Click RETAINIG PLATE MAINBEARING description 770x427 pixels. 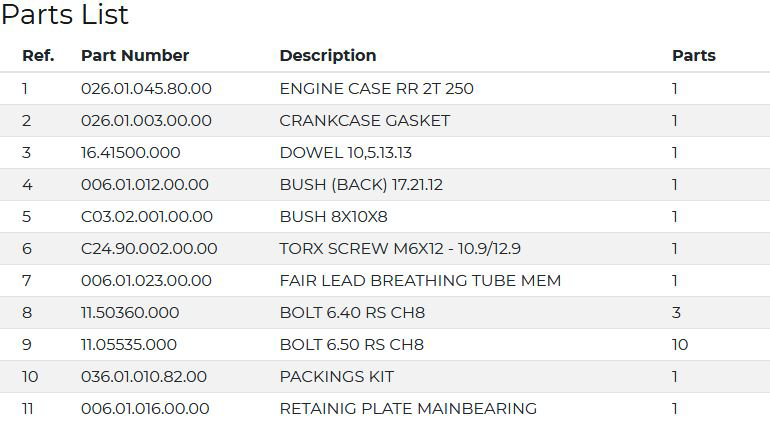tap(408, 408)
